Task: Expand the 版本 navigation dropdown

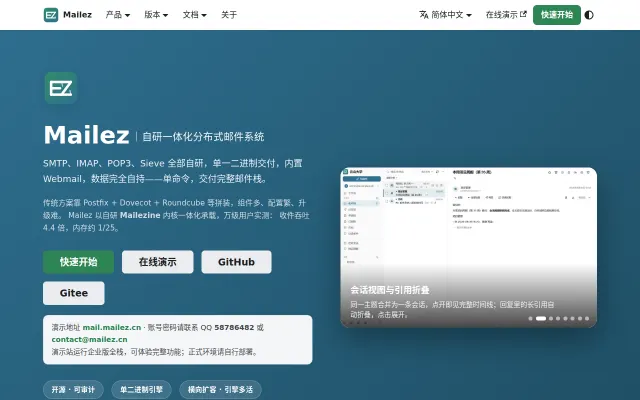Action: (156, 15)
